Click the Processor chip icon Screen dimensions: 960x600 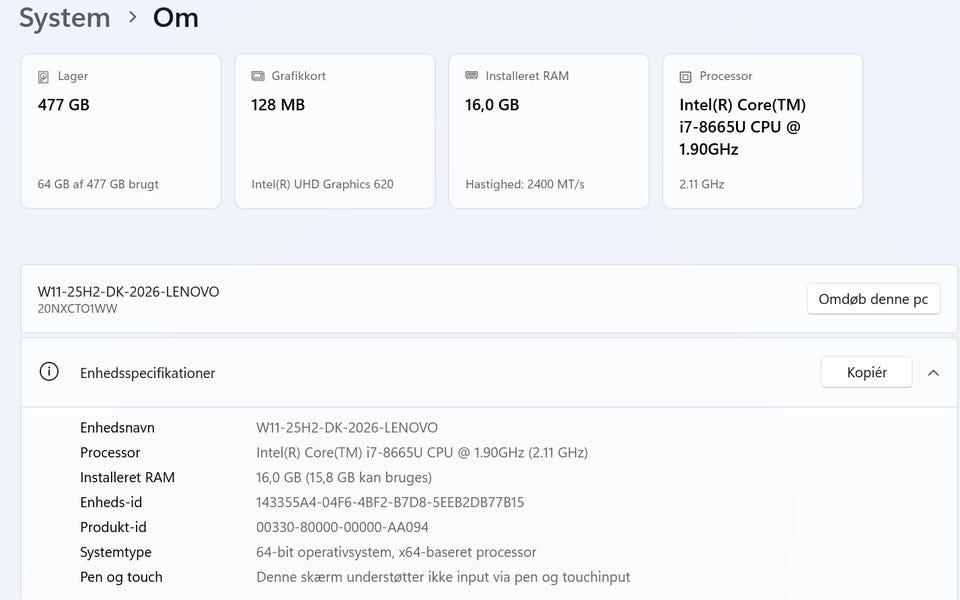pyautogui.click(x=685, y=77)
